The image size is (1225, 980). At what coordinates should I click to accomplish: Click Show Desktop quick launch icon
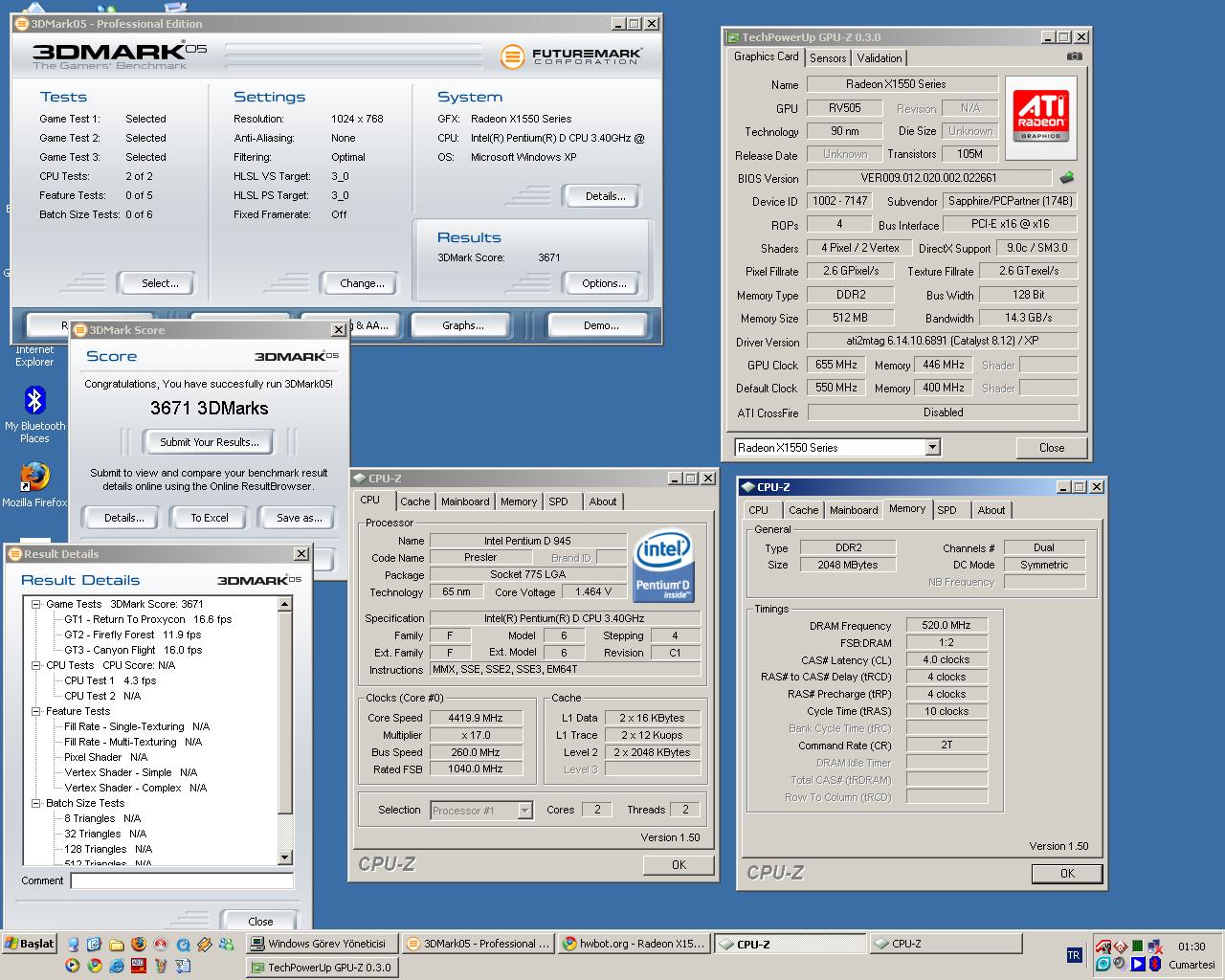94,944
